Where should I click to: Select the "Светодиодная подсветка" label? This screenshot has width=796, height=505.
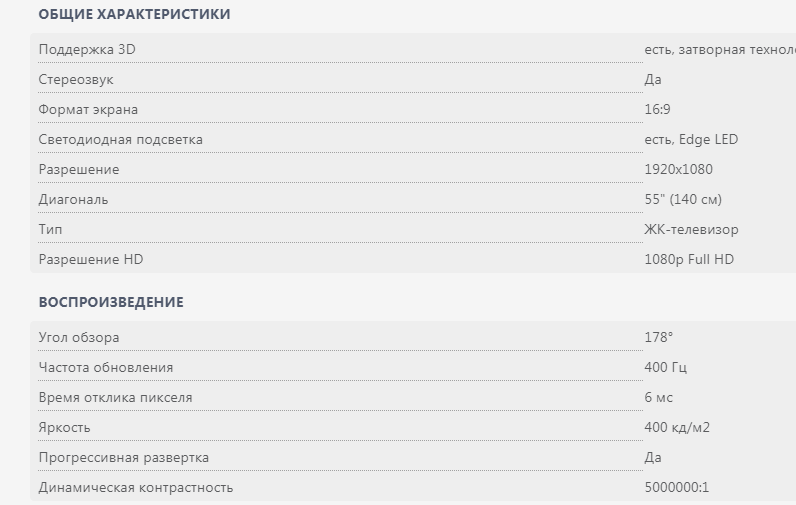tap(120, 139)
